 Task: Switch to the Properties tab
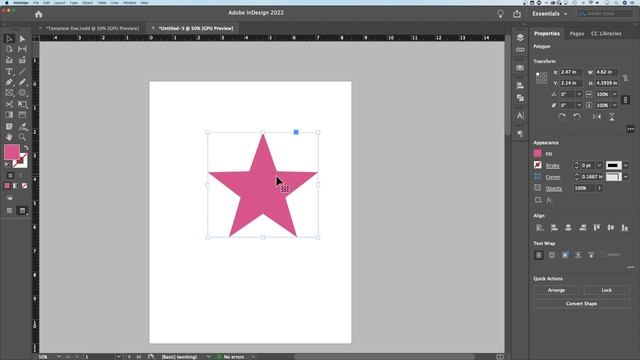(547, 33)
